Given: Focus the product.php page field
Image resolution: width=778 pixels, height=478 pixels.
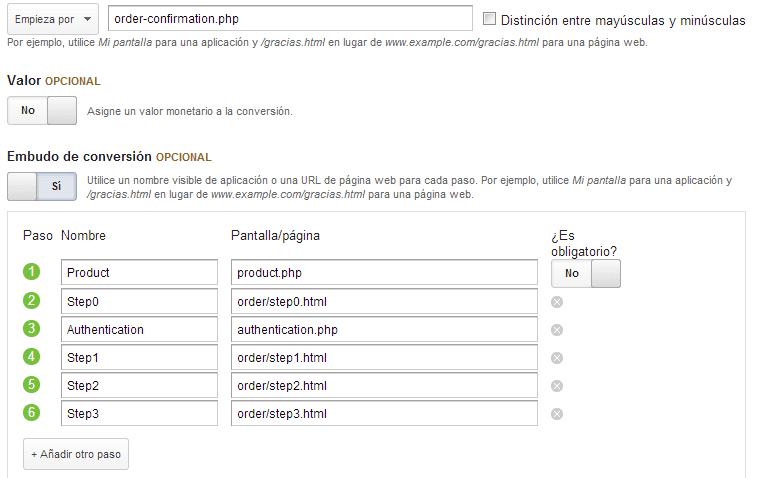Looking at the screenshot, I should (384, 273).
